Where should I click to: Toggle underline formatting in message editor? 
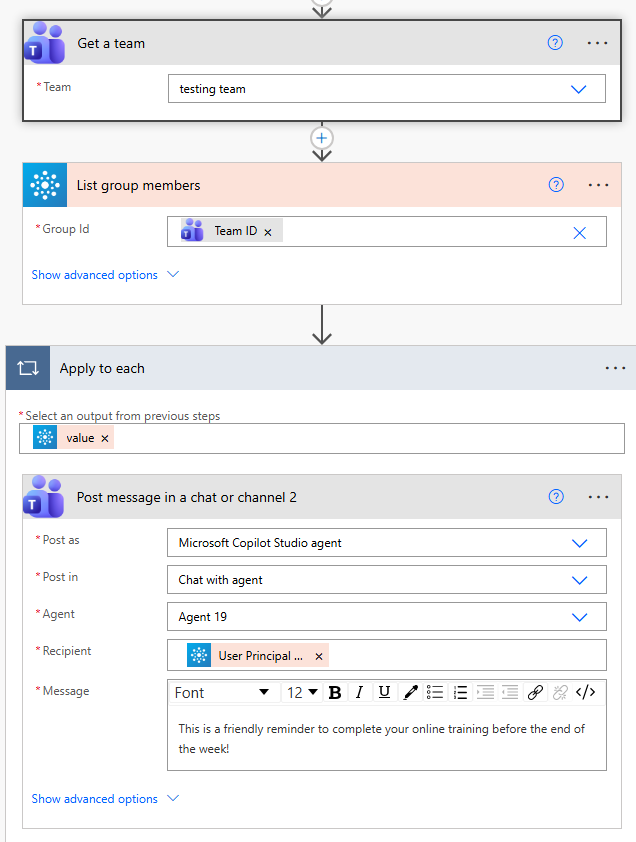click(384, 693)
